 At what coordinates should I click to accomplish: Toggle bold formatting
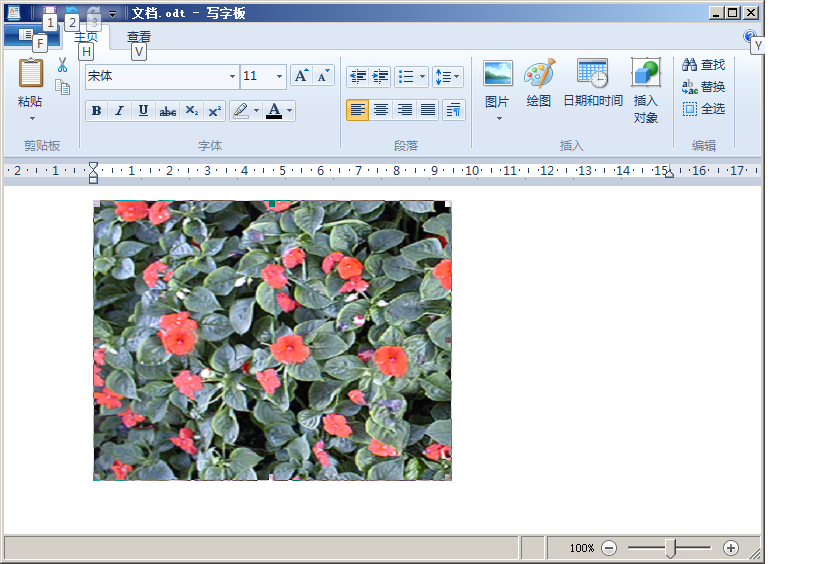click(x=97, y=111)
